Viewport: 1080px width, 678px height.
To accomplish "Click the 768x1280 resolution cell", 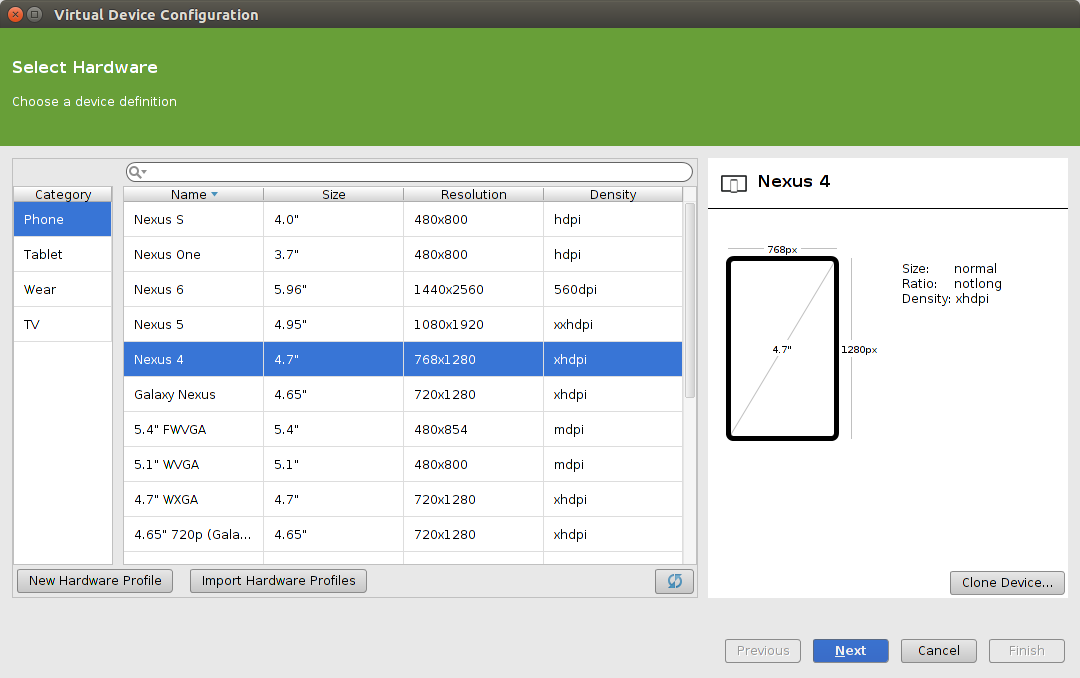I will pyautogui.click(x=473, y=360).
